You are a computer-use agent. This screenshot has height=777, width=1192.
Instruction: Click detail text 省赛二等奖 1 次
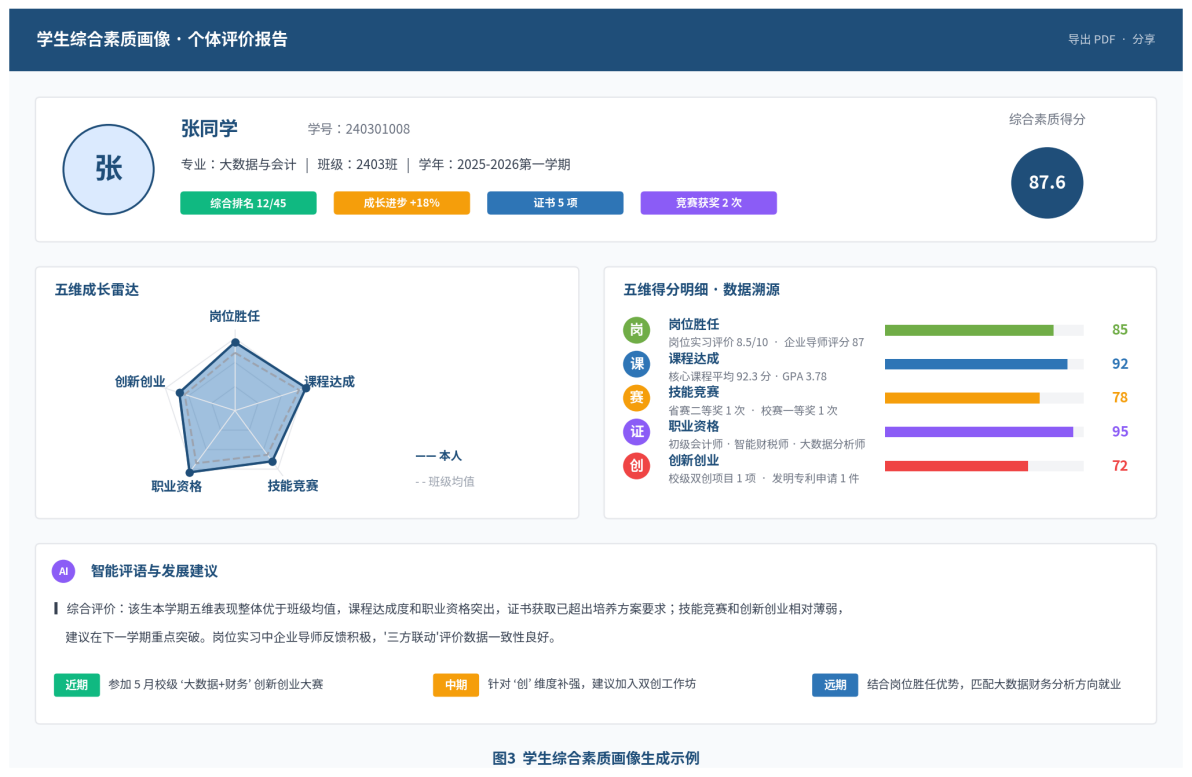pyautogui.click(x=707, y=411)
